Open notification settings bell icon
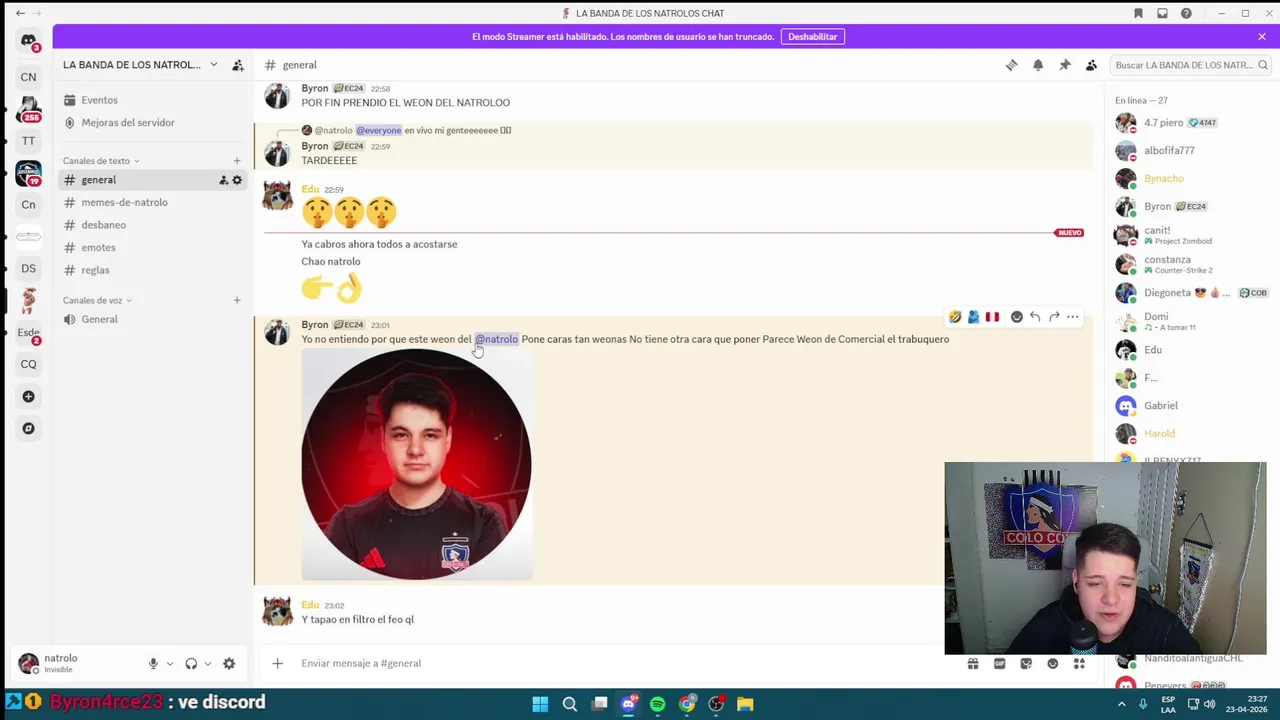The height and width of the screenshot is (720, 1280). tap(1038, 65)
